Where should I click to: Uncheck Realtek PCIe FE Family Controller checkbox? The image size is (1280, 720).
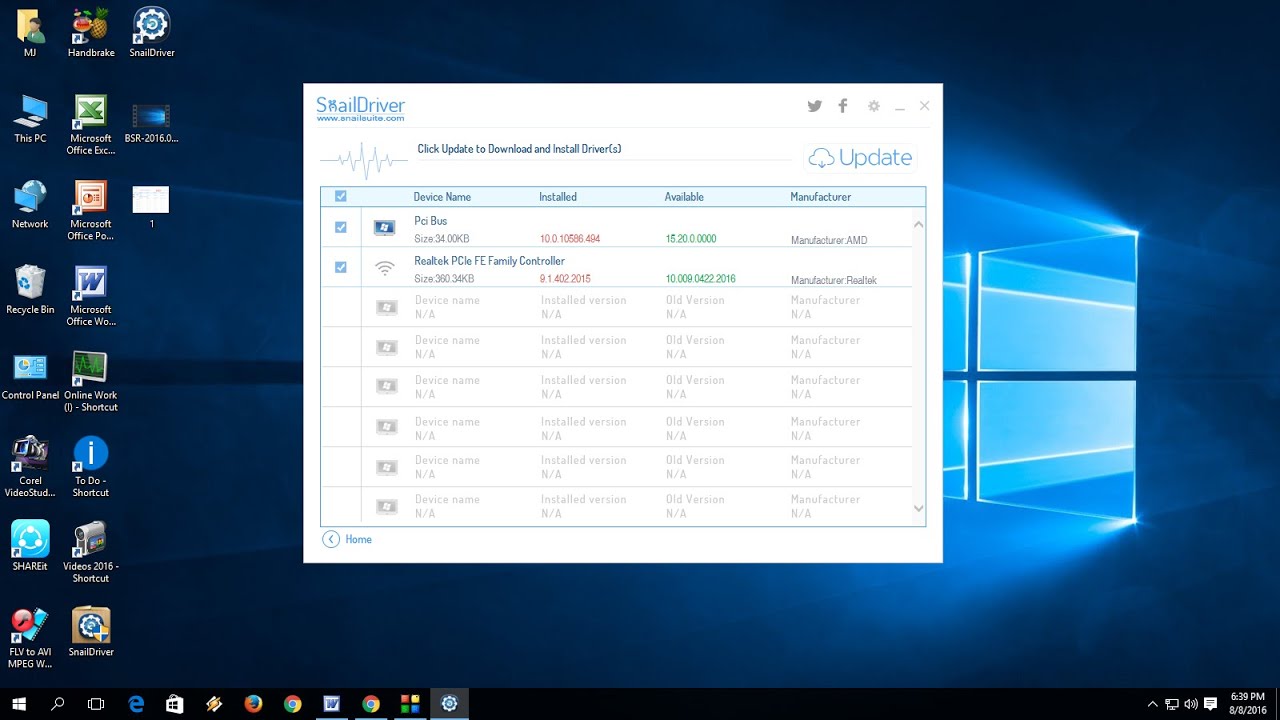pyautogui.click(x=341, y=267)
